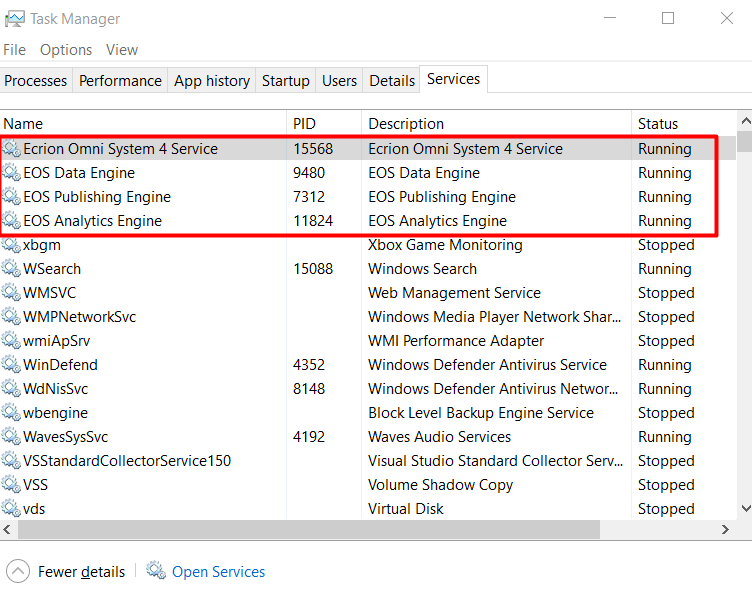
Task: Click the service icon next to VSS
Action: (11, 484)
